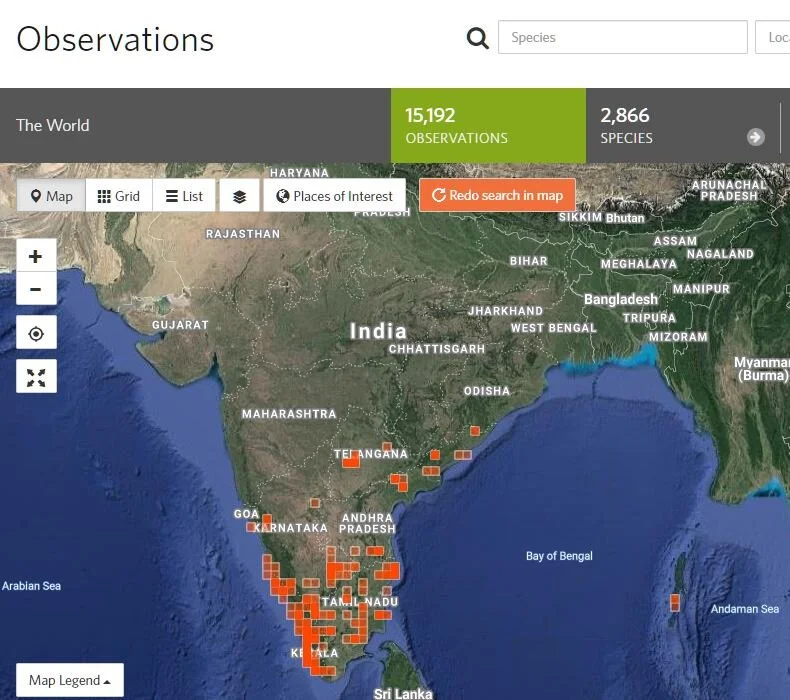
Task: Open the map layers menu
Action: coord(239,196)
